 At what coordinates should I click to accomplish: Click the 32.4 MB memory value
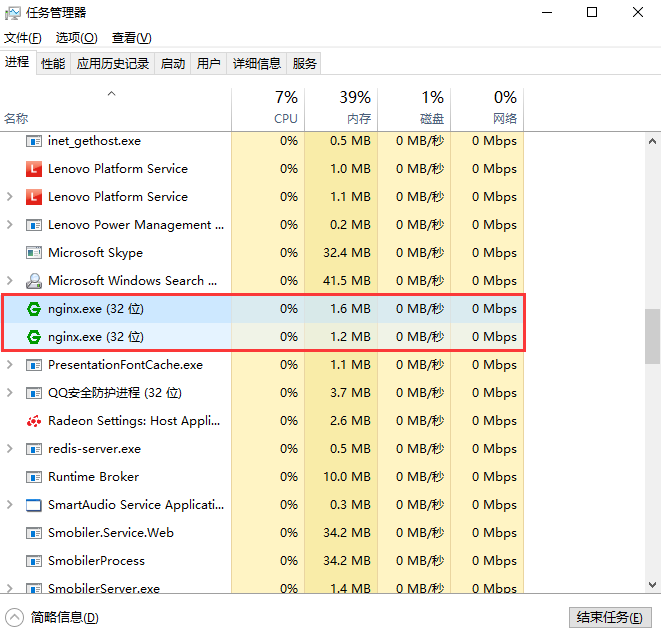point(347,253)
